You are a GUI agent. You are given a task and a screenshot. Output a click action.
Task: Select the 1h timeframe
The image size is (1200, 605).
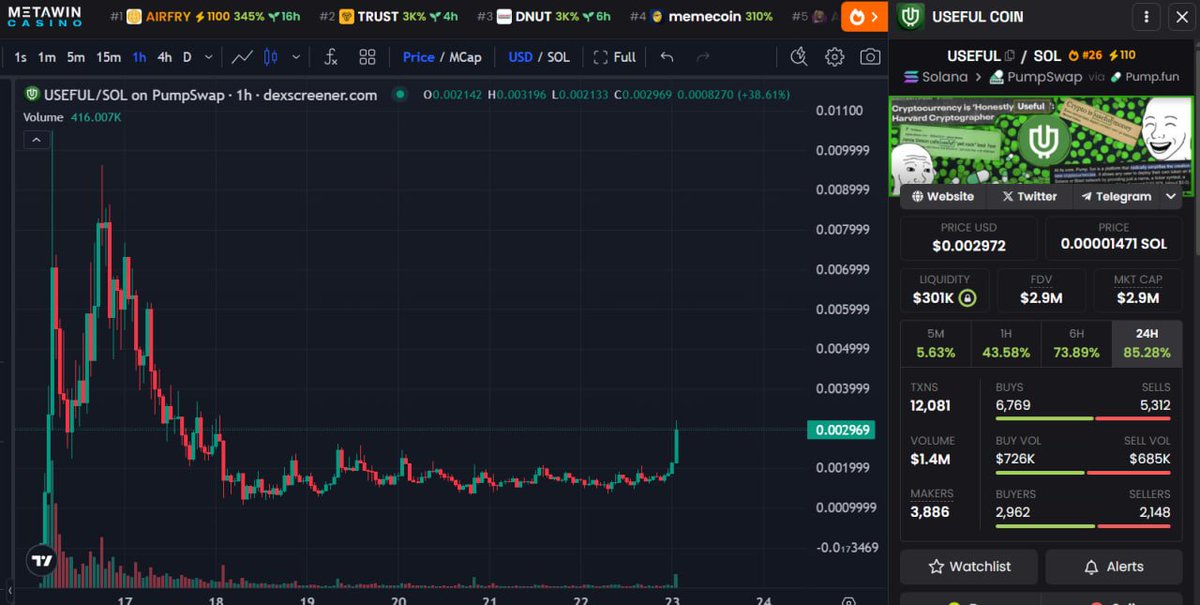pyautogui.click(x=139, y=57)
